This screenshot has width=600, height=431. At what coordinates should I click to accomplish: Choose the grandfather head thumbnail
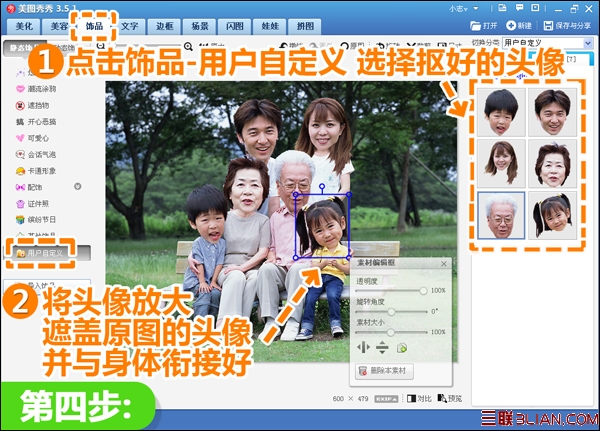coord(501,216)
